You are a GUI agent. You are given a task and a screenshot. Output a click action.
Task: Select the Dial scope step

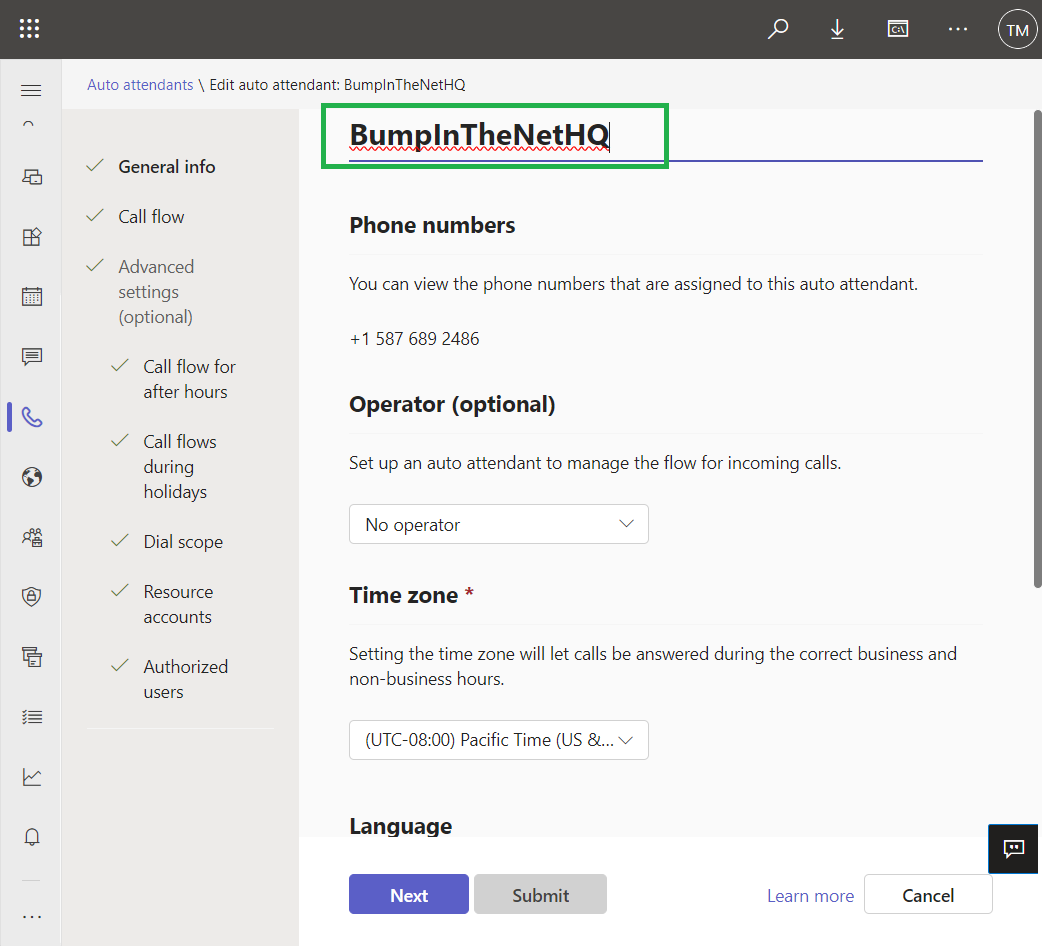(183, 542)
